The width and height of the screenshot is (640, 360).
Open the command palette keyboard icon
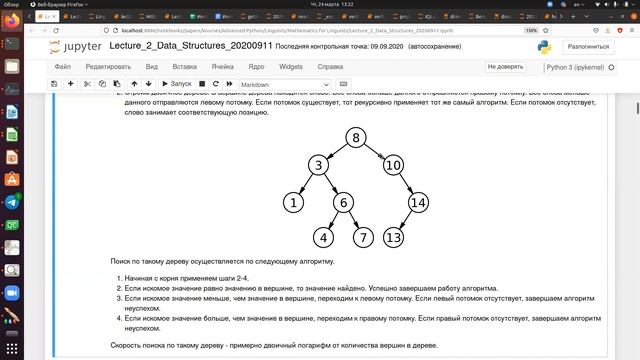pos(343,84)
